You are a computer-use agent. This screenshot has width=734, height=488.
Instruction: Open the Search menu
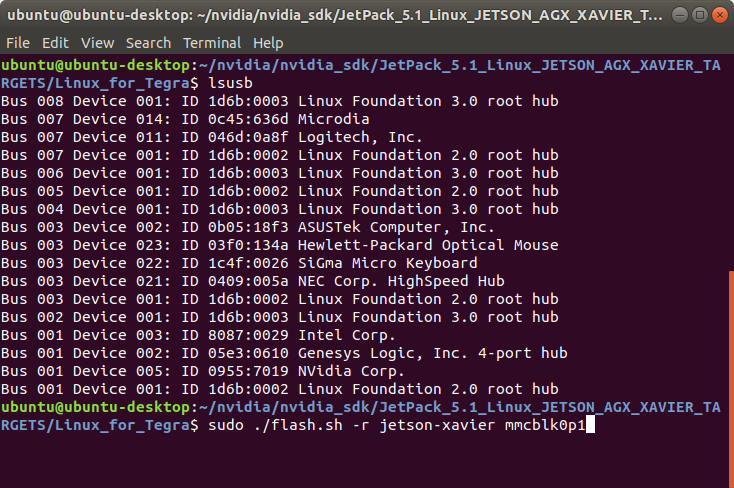(148, 43)
